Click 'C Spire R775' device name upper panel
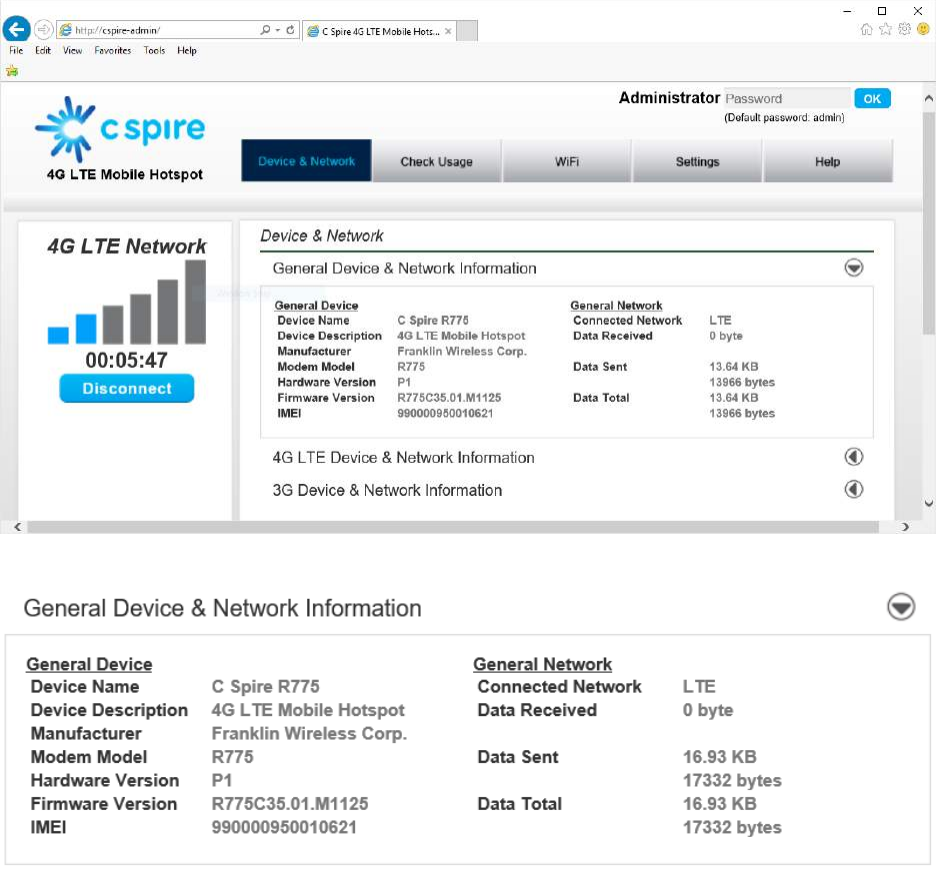The image size is (937, 871). click(433, 320)
